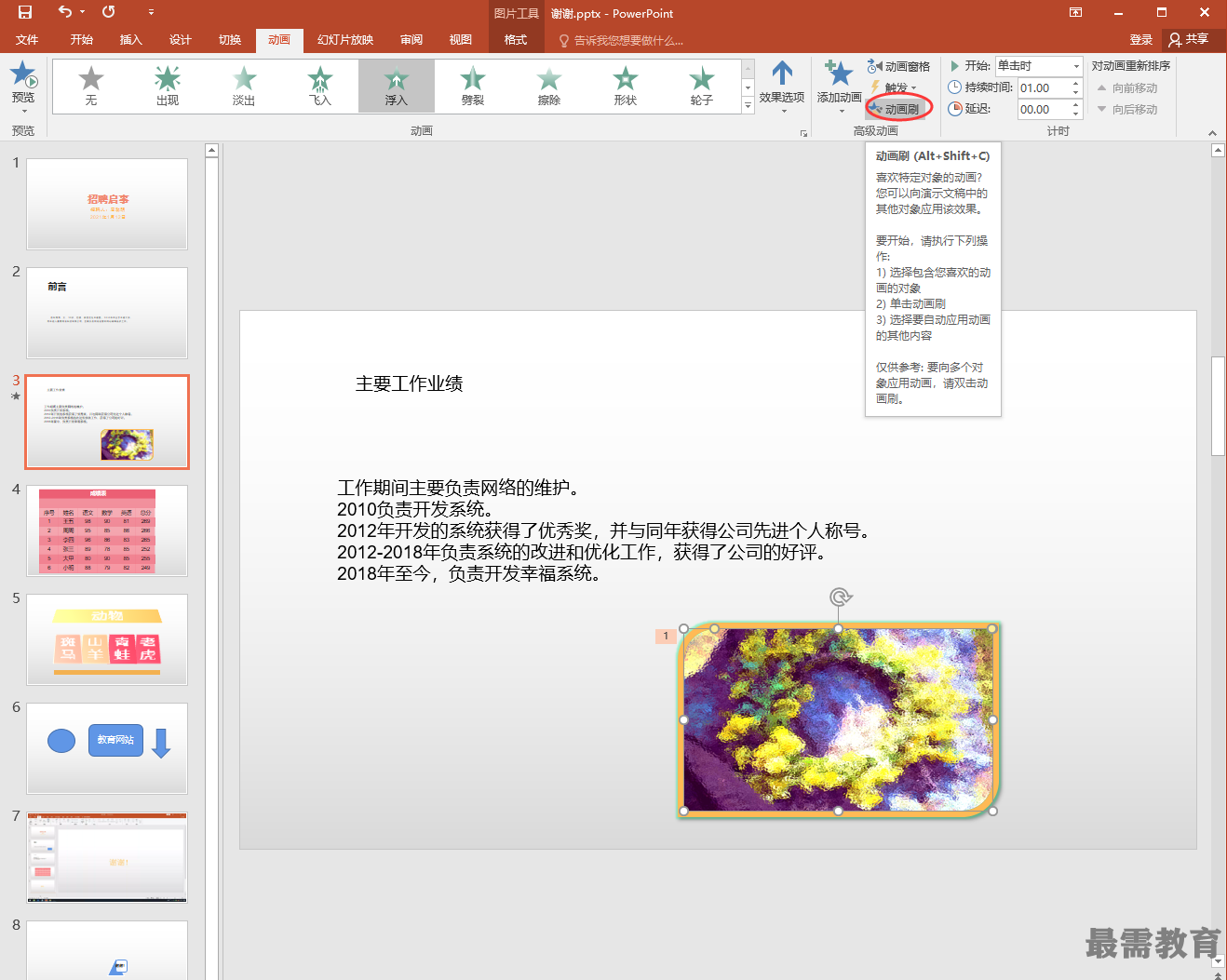Click the Save icon in quick access toolbar
The image size is (1227, 980).
pos(25,12)
